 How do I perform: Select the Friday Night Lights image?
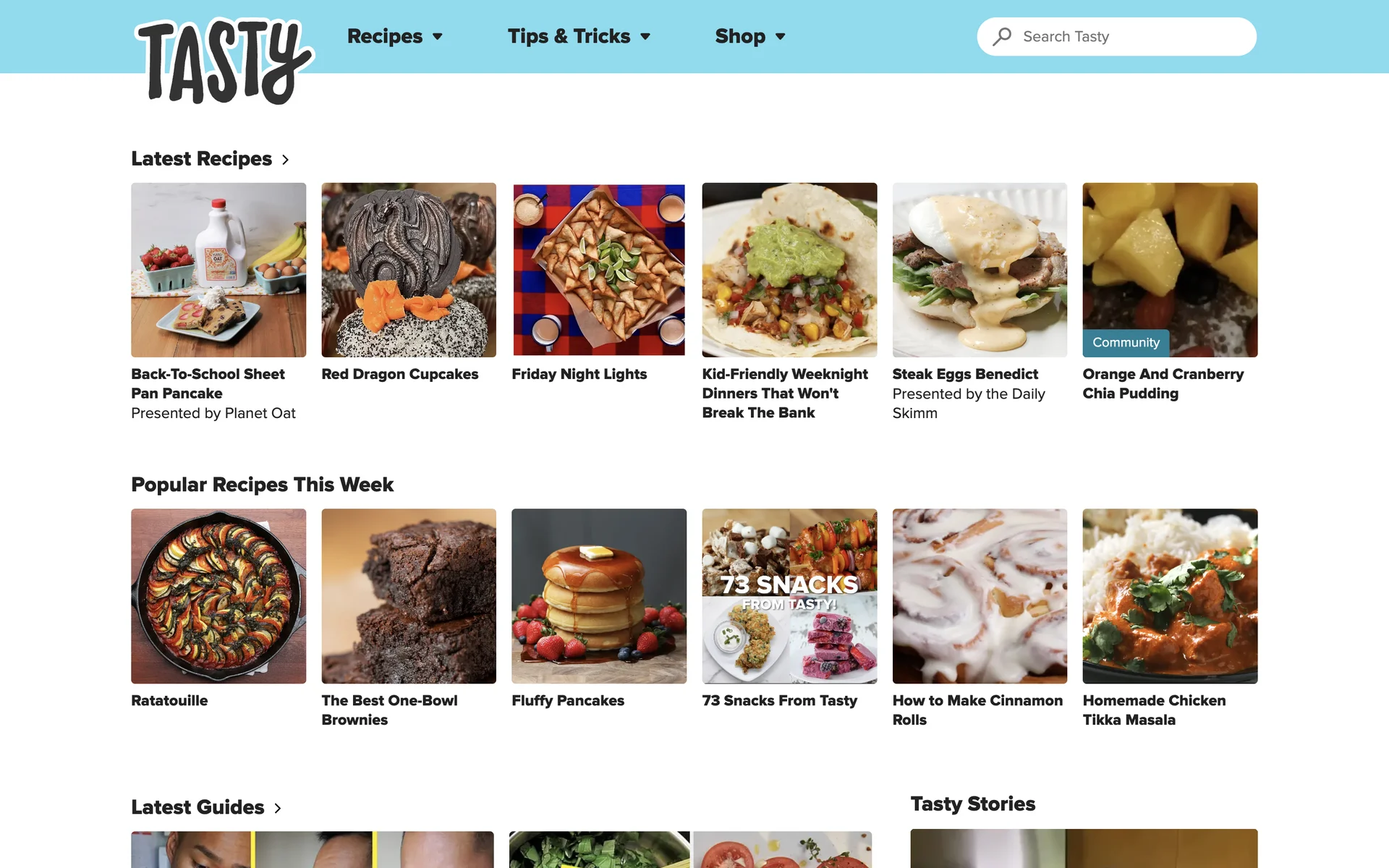[599, 270]
